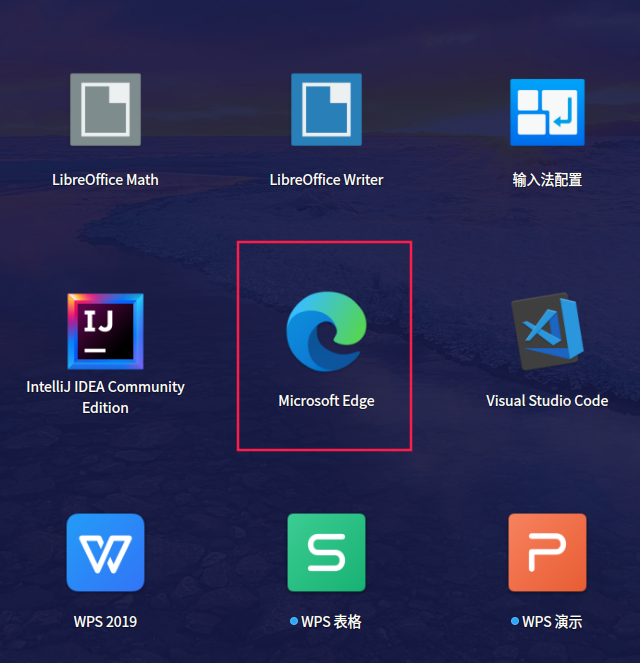This screenshot has width=640, height=663.
Task: Launch the green WPS 表格 icon
Action: 326,552
